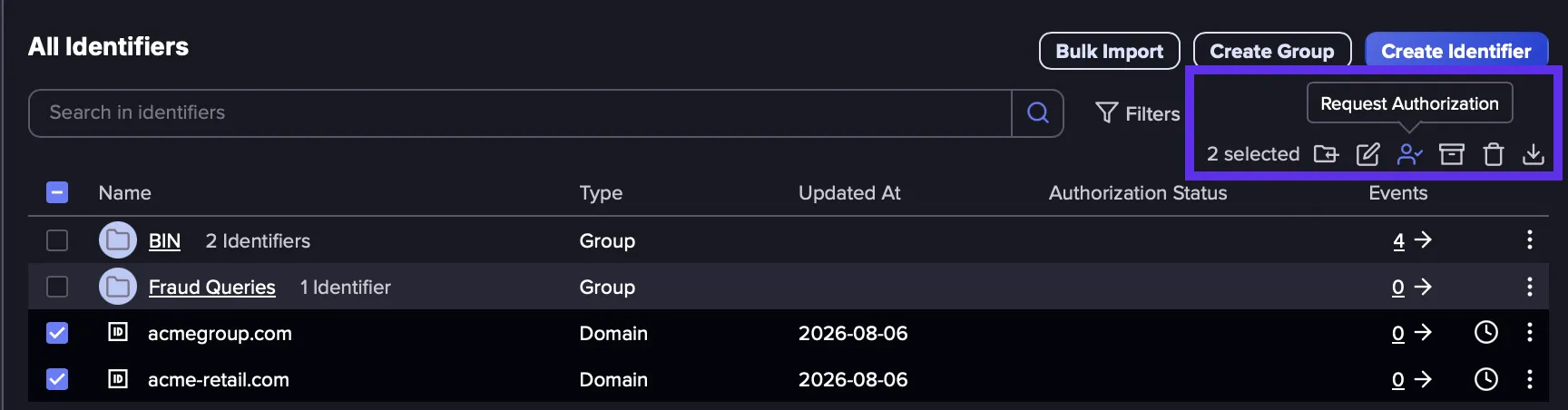Click the acme-retail.com name text
Viewport: 1568px width, 410px height.
pyautogui.click(x=218, y=379)
